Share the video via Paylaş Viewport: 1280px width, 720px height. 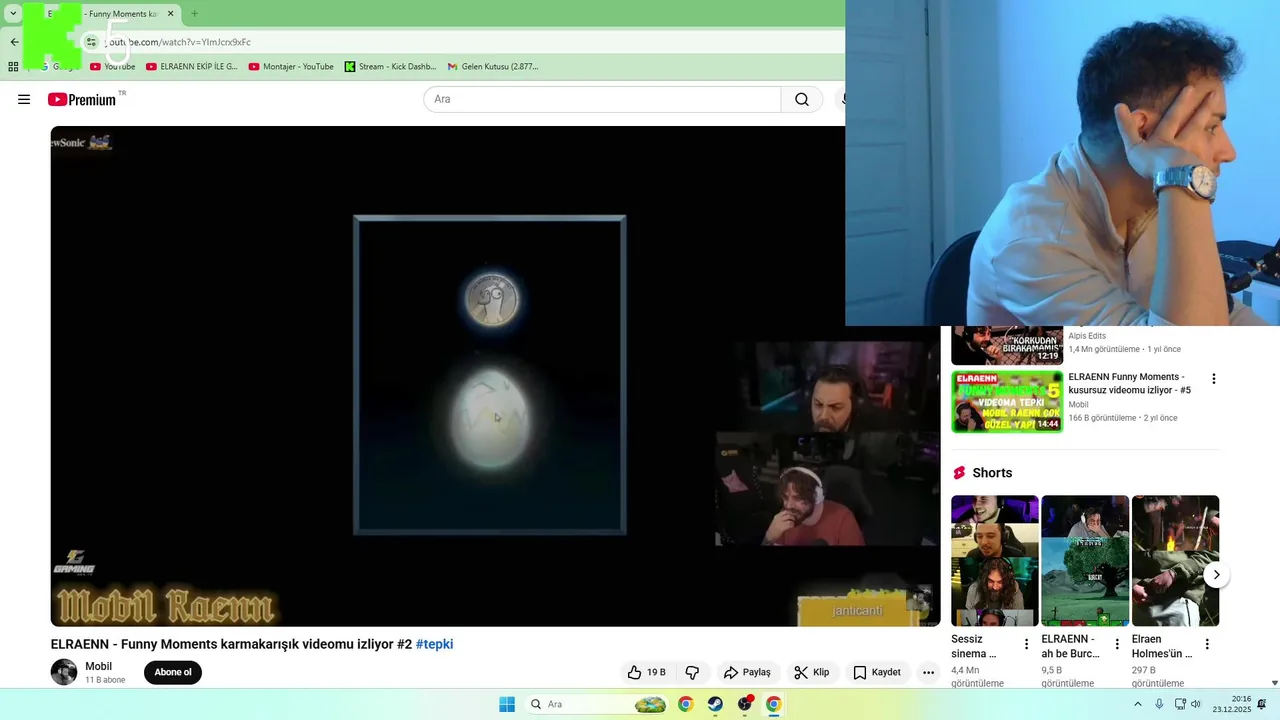point(747,672)
